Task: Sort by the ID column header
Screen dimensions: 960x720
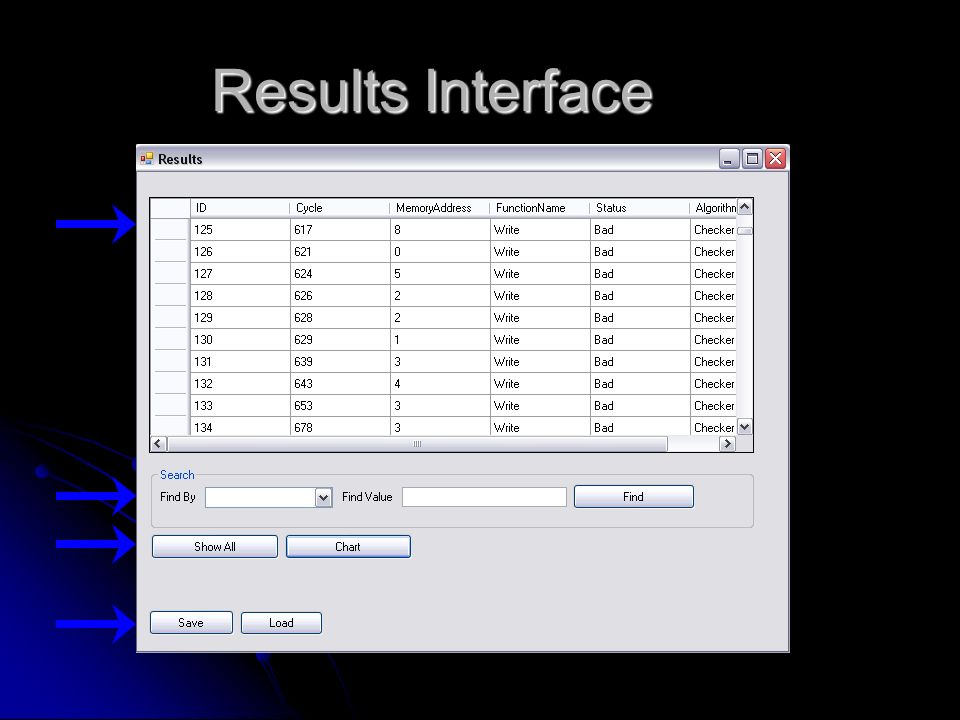Action: pos(239,208)
